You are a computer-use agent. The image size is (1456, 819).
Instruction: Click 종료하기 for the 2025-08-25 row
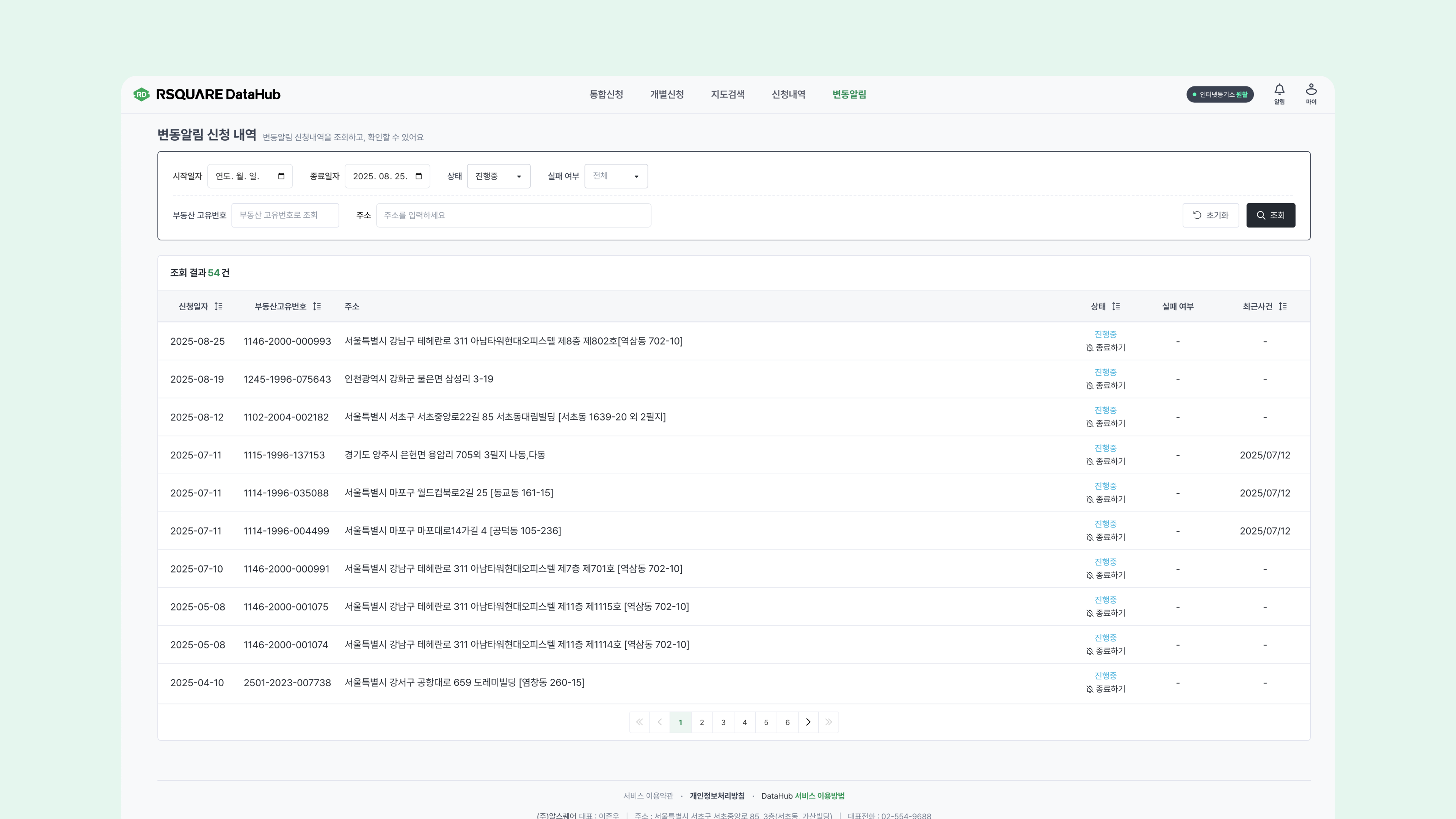coord(1106,348)
